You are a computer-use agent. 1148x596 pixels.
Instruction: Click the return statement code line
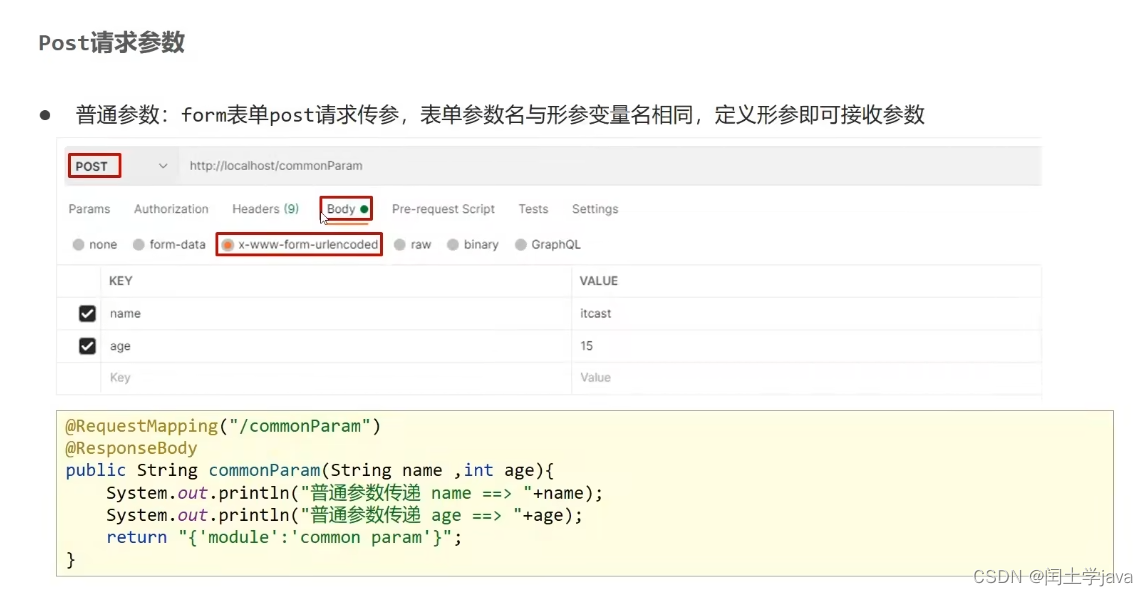click(284, 537)
